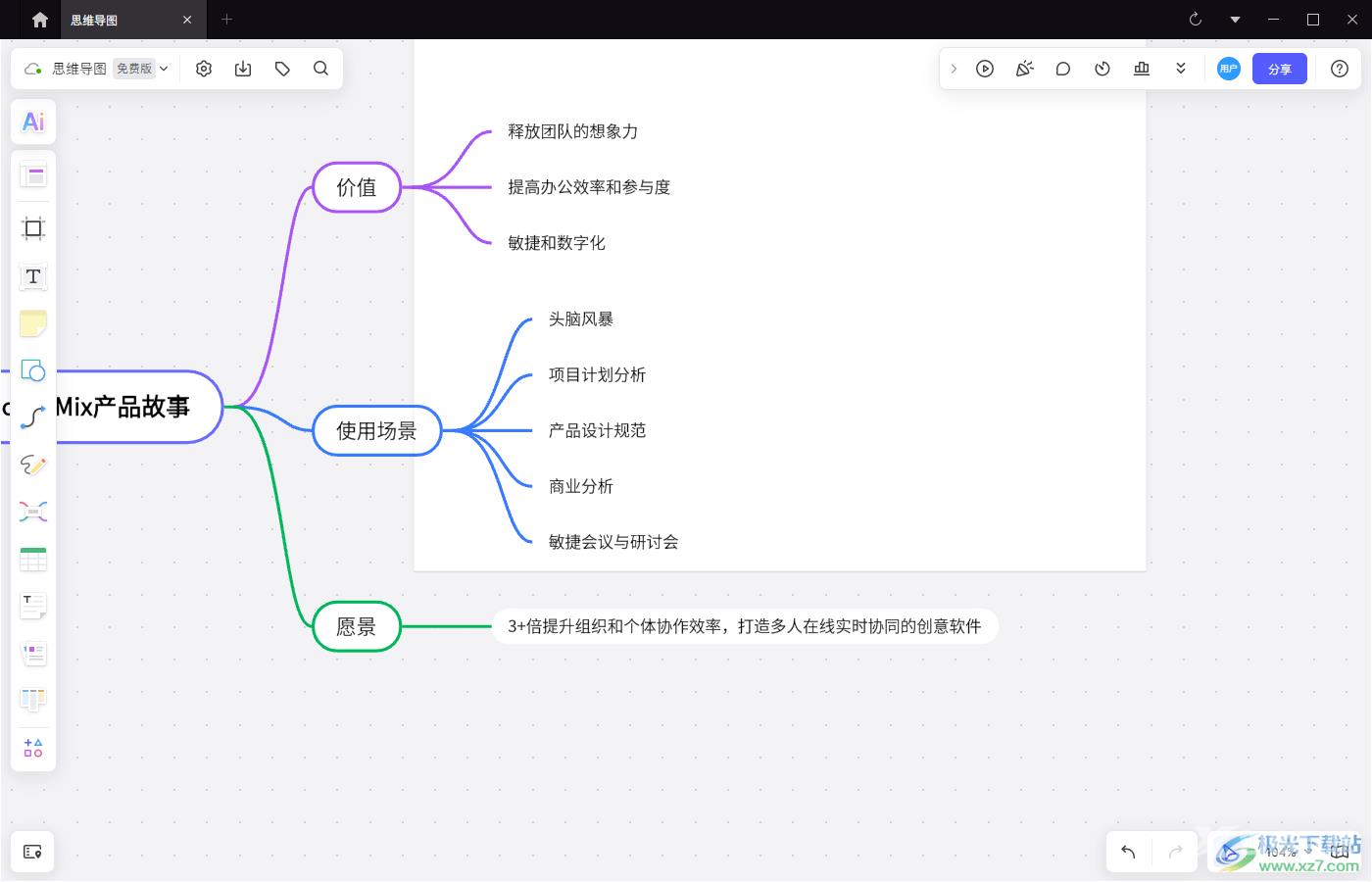Close the 思维导图 tab
This screenshot has width=1372, height=882.
(188, 20)
